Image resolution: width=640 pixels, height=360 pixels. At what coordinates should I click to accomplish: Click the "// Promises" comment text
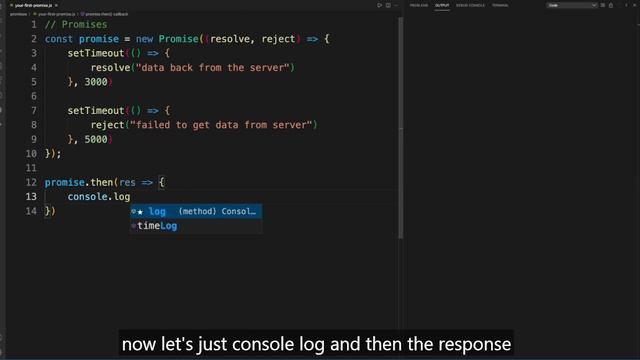click(x=76, y=24)
